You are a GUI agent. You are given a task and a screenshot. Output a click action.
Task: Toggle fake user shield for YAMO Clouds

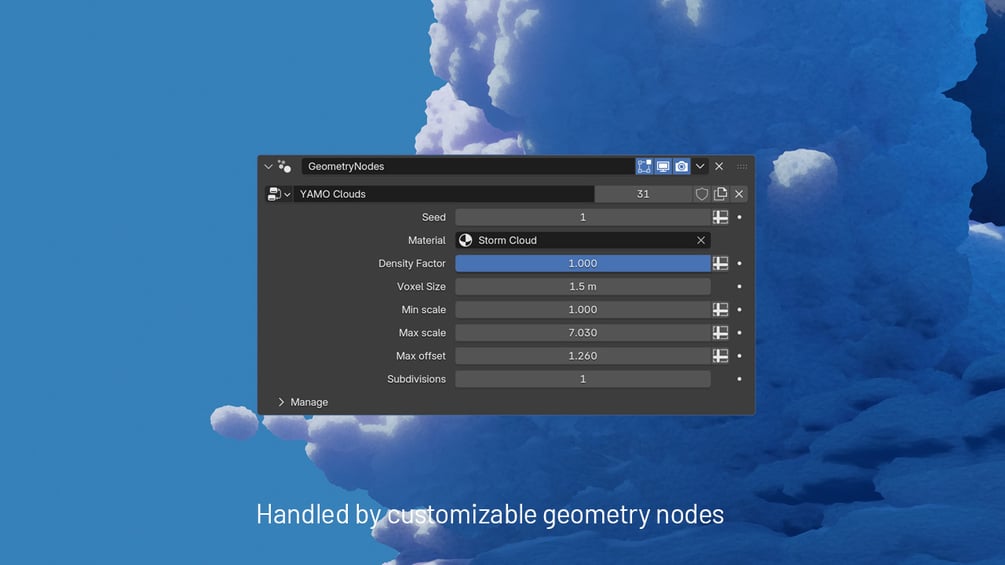[702, 194]
